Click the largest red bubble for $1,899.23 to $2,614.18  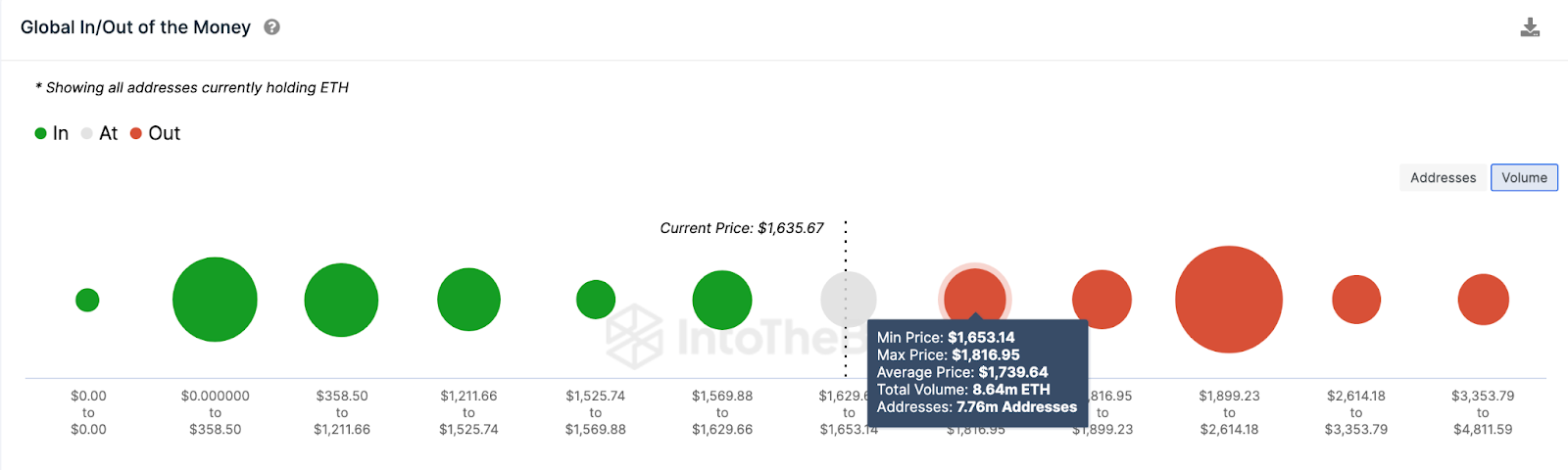tap(1229, 300)
